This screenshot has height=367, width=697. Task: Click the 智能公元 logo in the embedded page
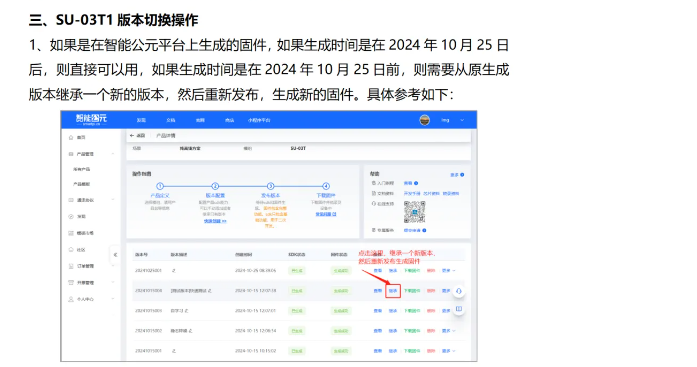click(91, 119)
